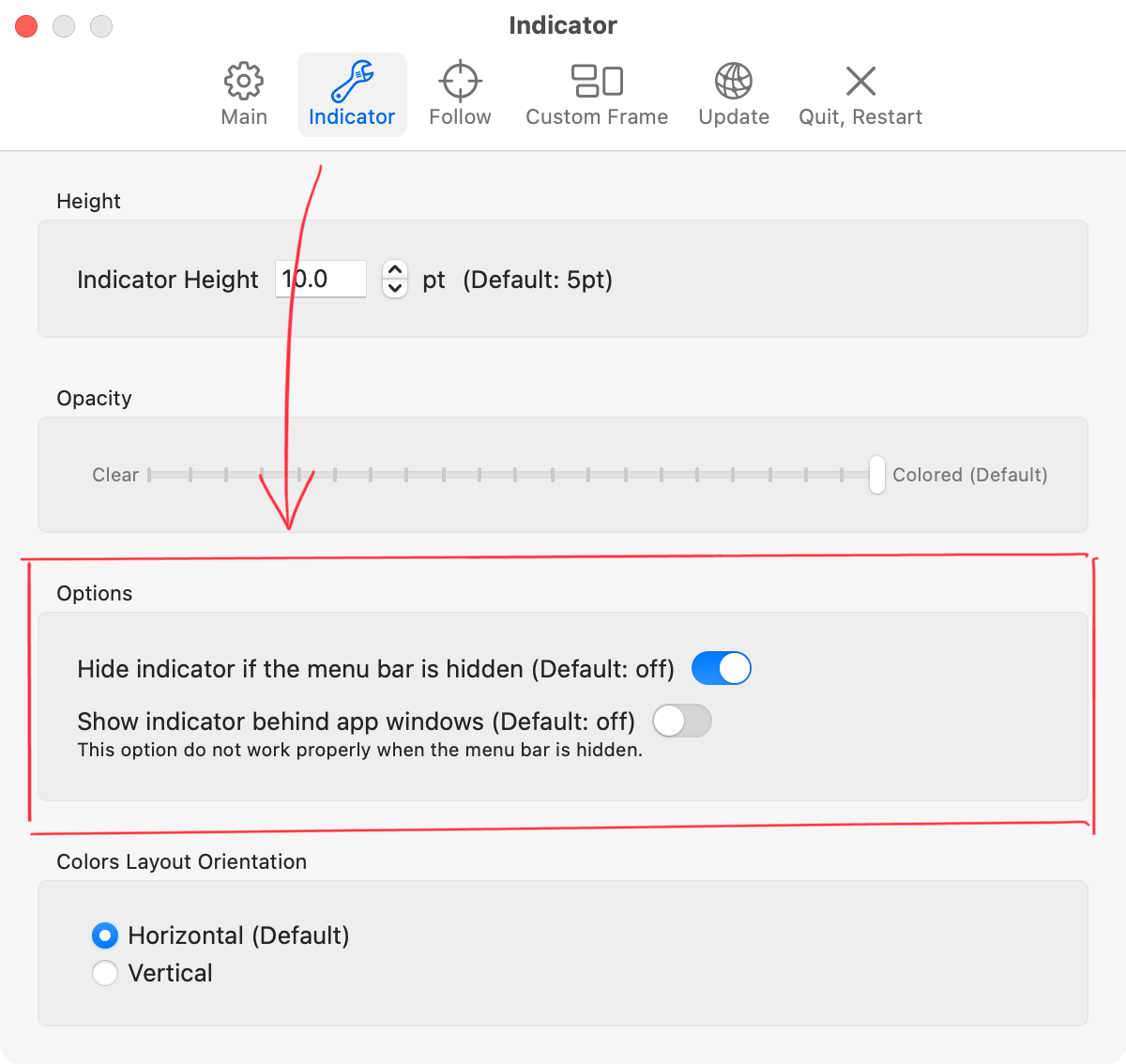Viewport: 1126px width, 1064px height.
Task: Click the down arrow to decrease Indicator Height
Action: pos(395,289)
